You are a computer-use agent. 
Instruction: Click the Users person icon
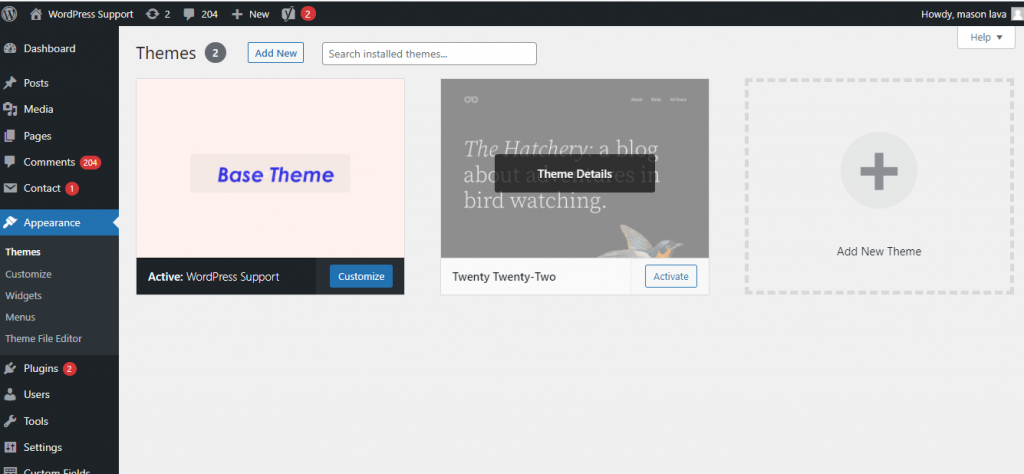coord(10,394)
